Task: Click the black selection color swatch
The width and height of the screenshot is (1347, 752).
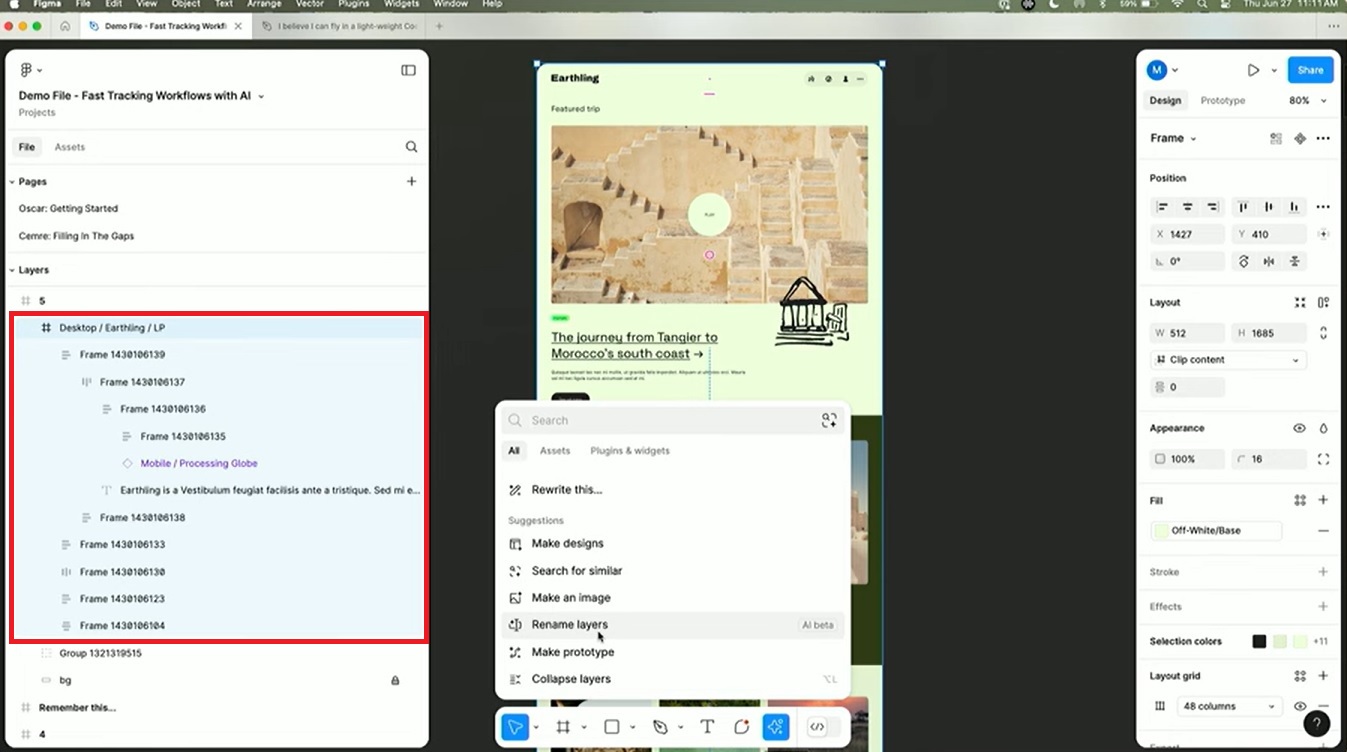Action: coord(1260,641)
